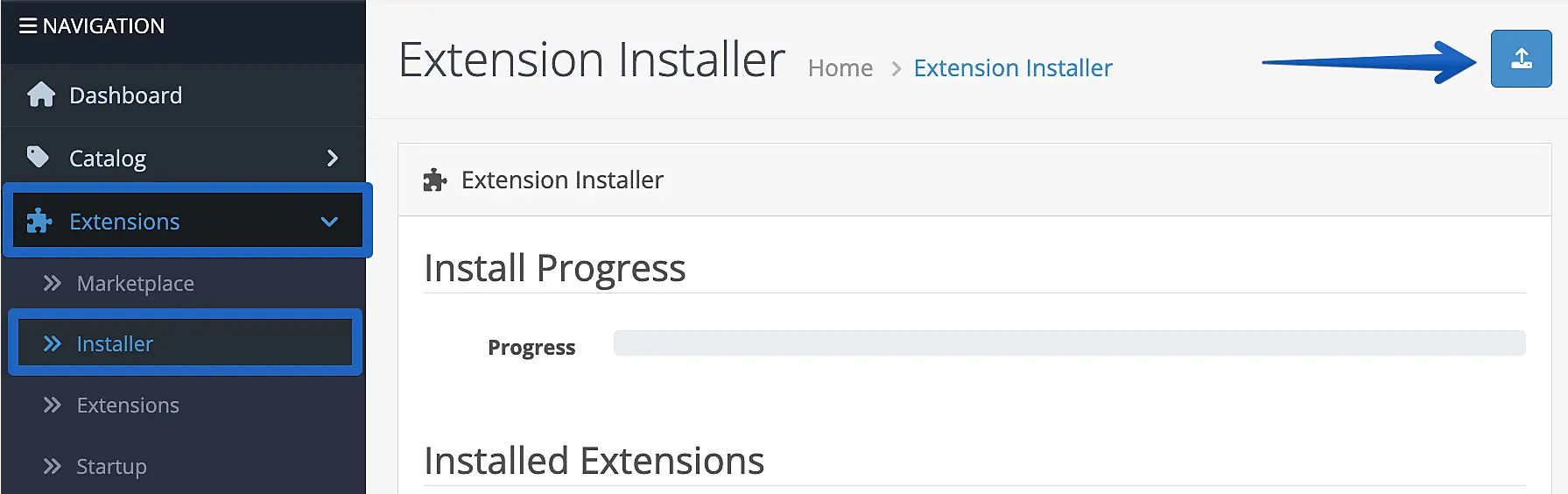
Task: Open the Startup submenu item
Action: 111,467
